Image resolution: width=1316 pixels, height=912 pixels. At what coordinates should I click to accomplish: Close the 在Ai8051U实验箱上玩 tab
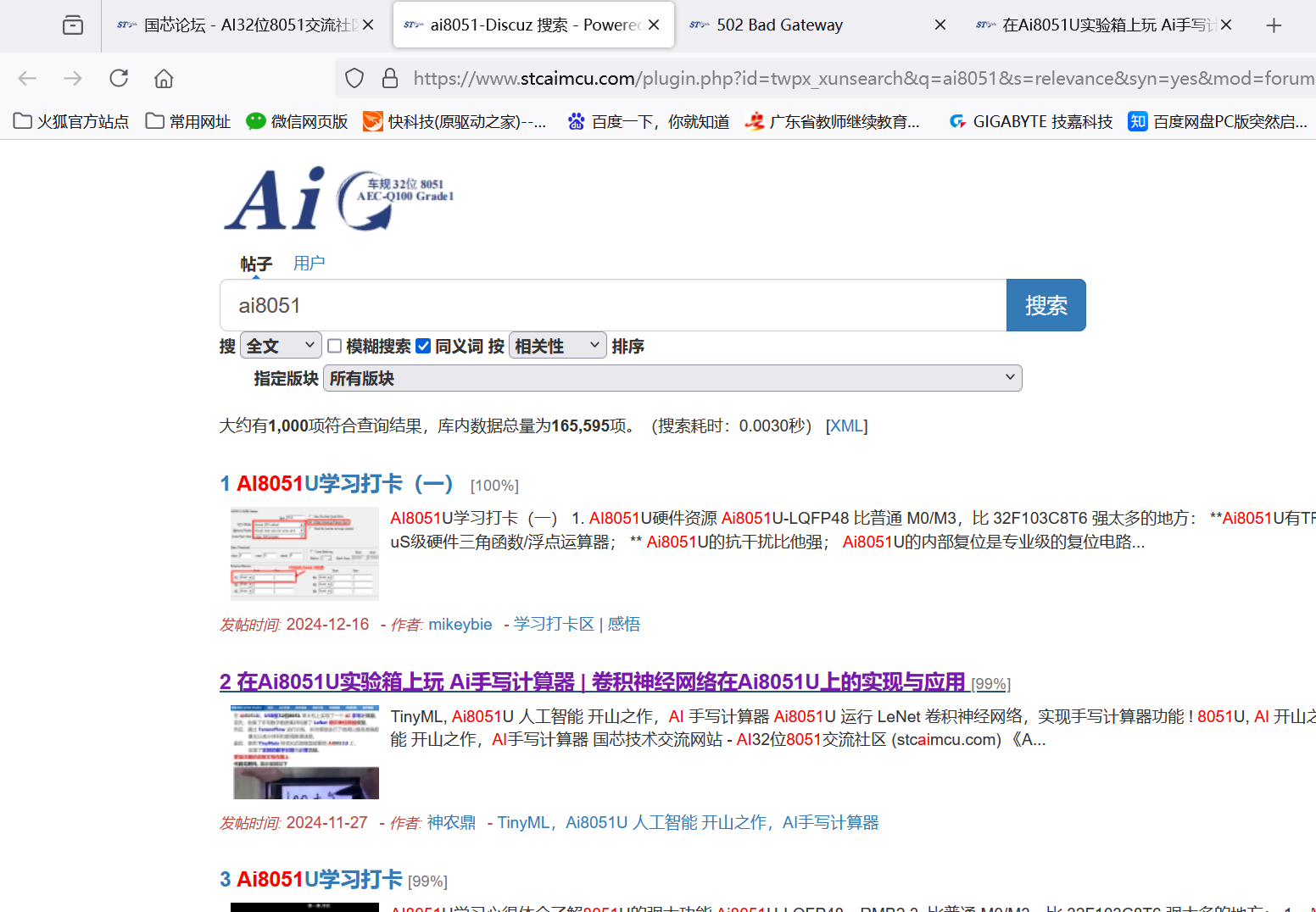click(1226, 25)
